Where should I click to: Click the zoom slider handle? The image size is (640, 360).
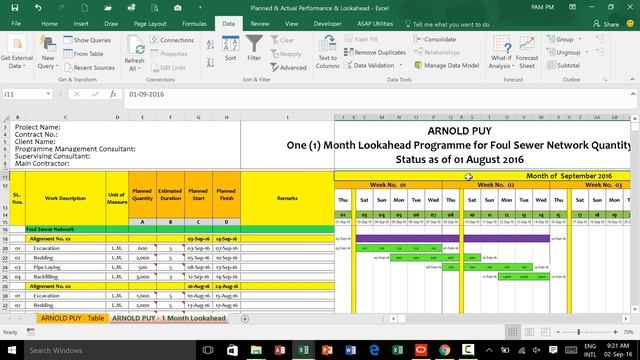578,332
